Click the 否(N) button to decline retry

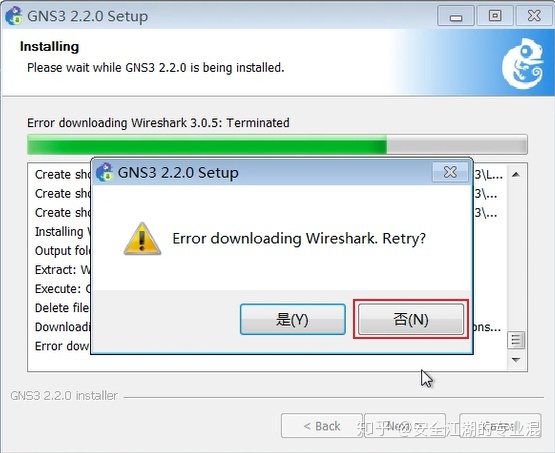click(411, 319)
